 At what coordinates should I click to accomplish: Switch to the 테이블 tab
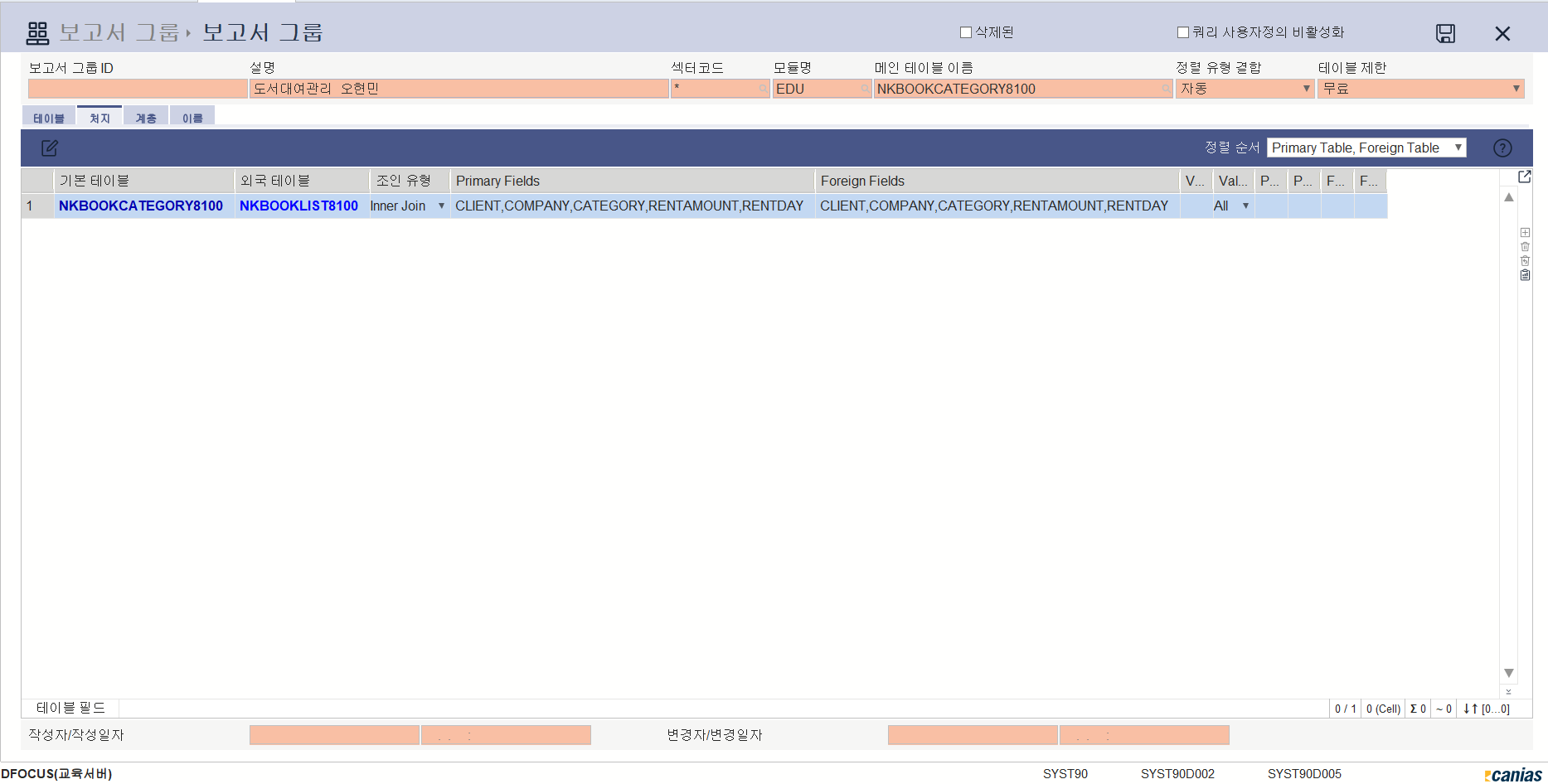pyautogui.click(x=49, y=118)
